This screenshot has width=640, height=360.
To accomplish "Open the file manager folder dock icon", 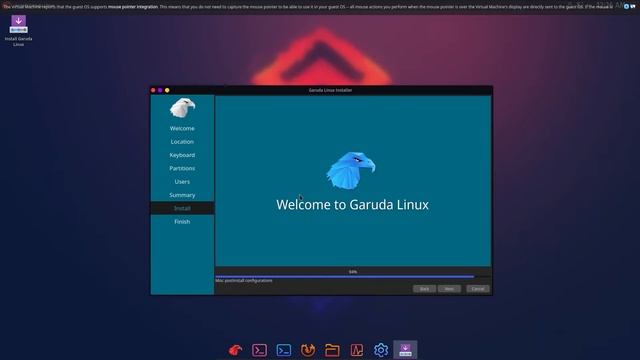I will [332, 350].
